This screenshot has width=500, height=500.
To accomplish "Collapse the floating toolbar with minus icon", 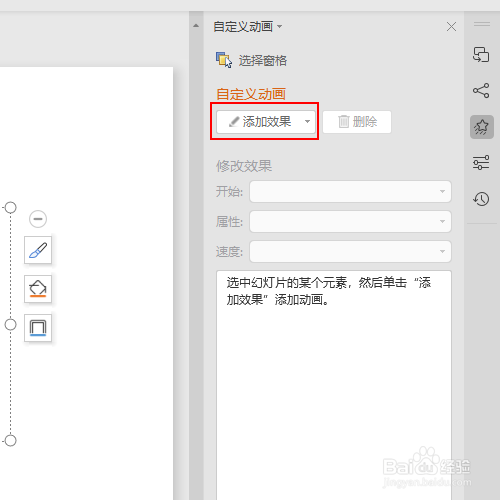I will click(38, 219).
